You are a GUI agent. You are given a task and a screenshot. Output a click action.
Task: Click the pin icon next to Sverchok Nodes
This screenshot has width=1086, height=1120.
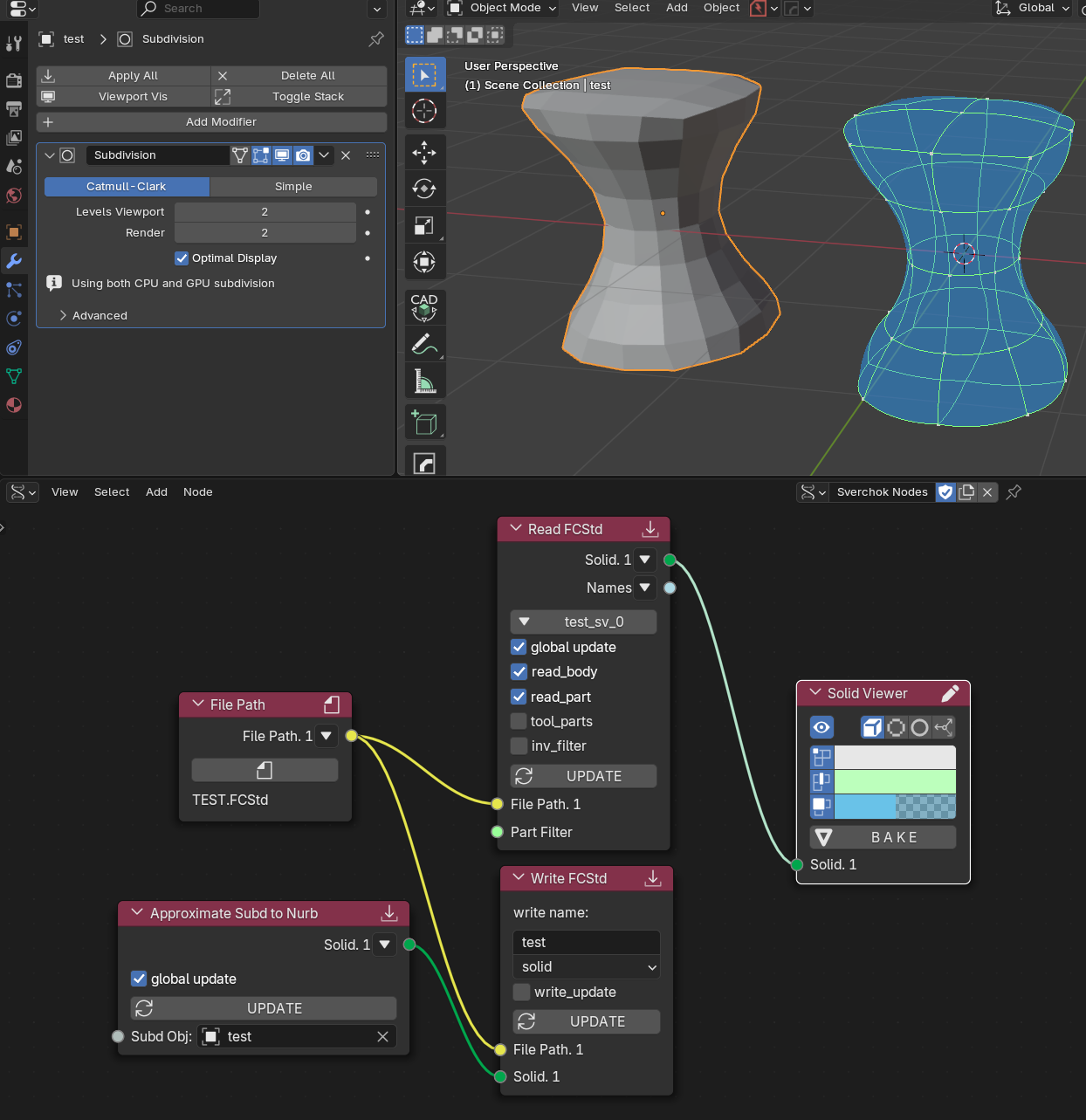(x=1014, y=492)
